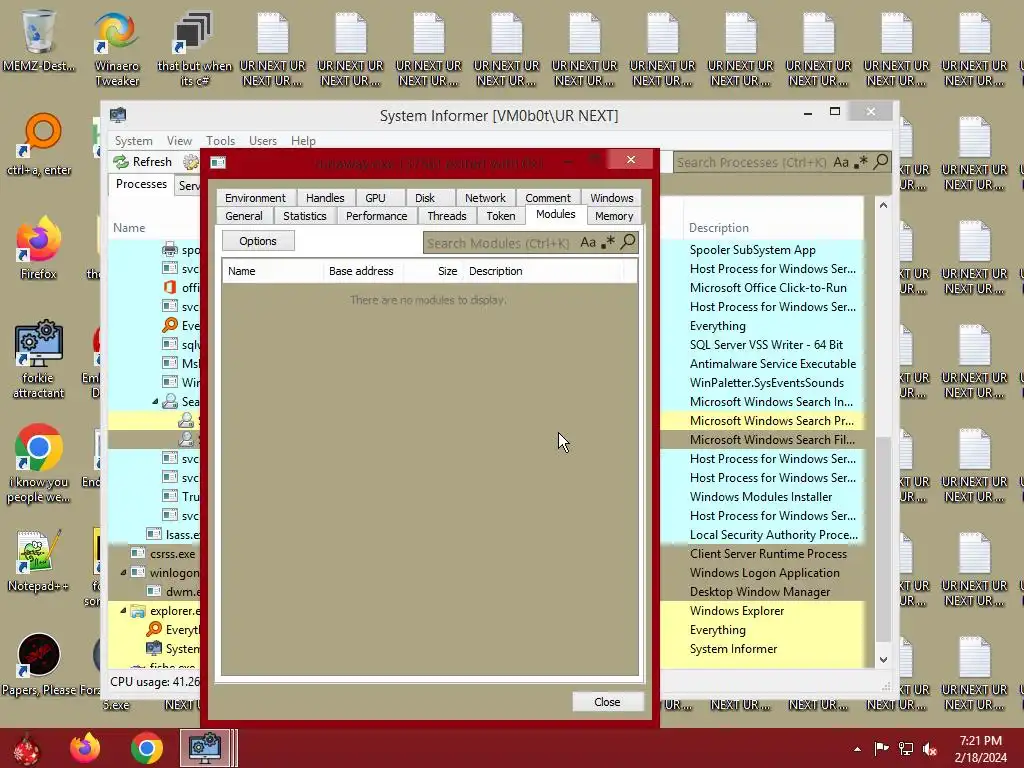Click the muted volume icon in system tray
Screen dimensions: 1024x768
929,749
